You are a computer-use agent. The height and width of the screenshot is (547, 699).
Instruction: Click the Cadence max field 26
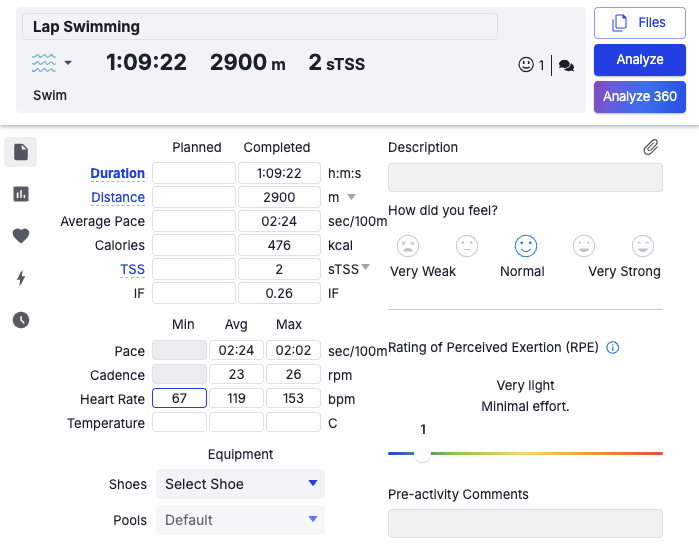293,374
